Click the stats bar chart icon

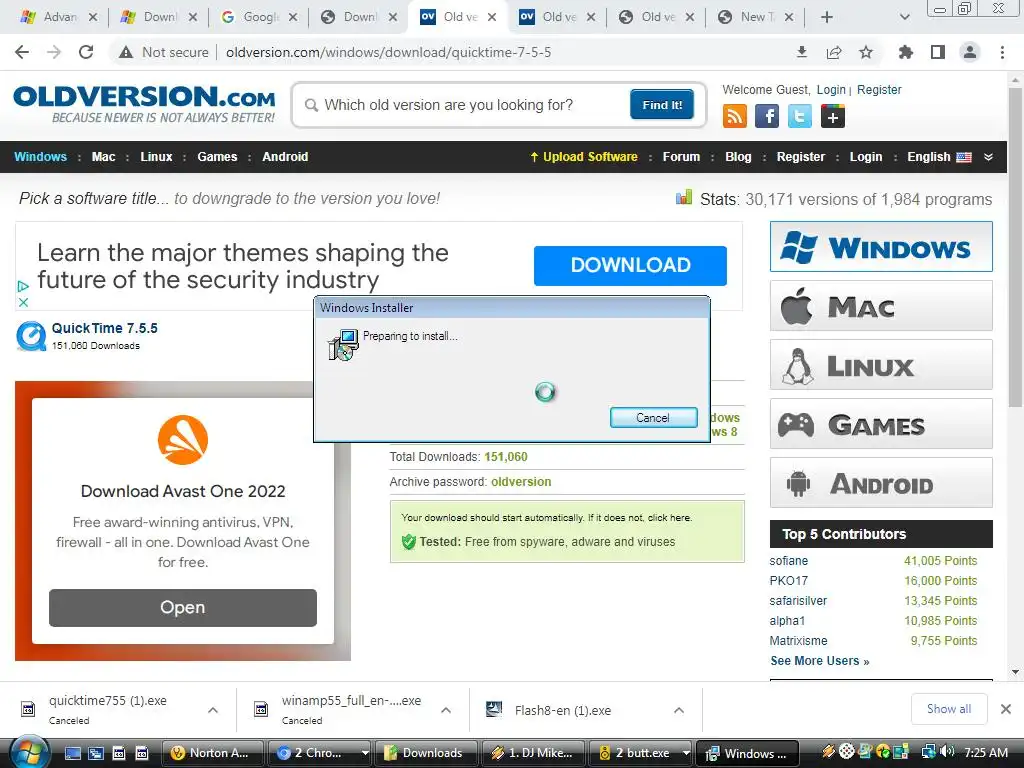pos(684,198)
